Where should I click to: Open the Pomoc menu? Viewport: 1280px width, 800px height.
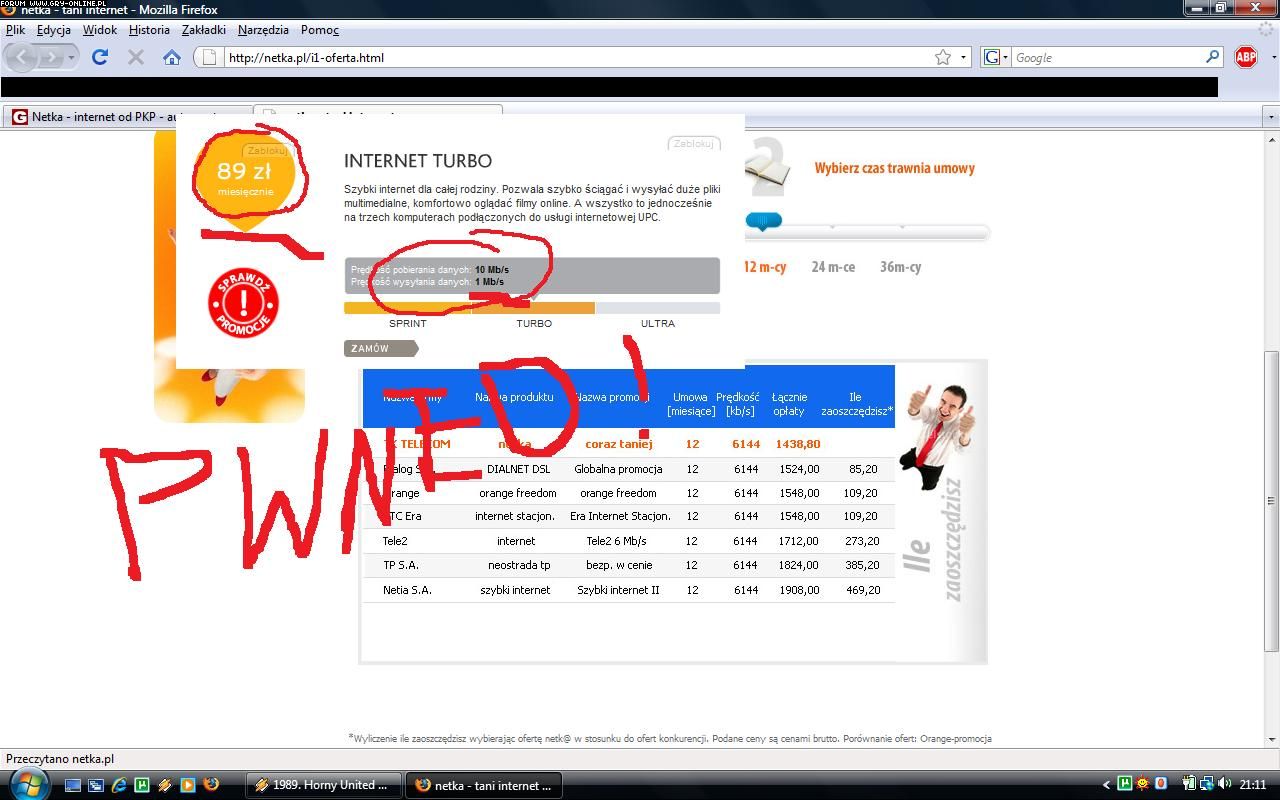(320, 30)
